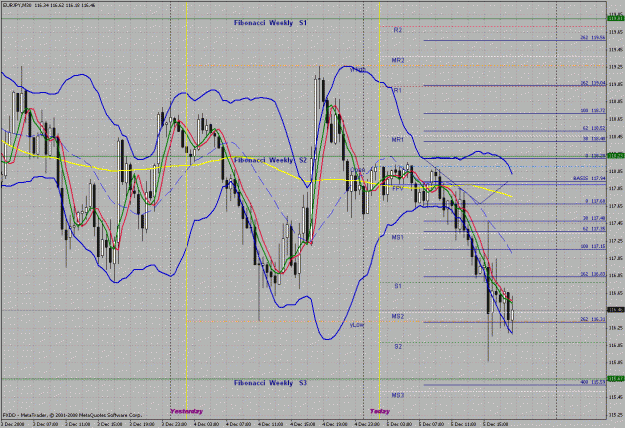Click the '262 116.83' Fibonacci level label
This screenshot has width=625, height=428.
(593, 274)
